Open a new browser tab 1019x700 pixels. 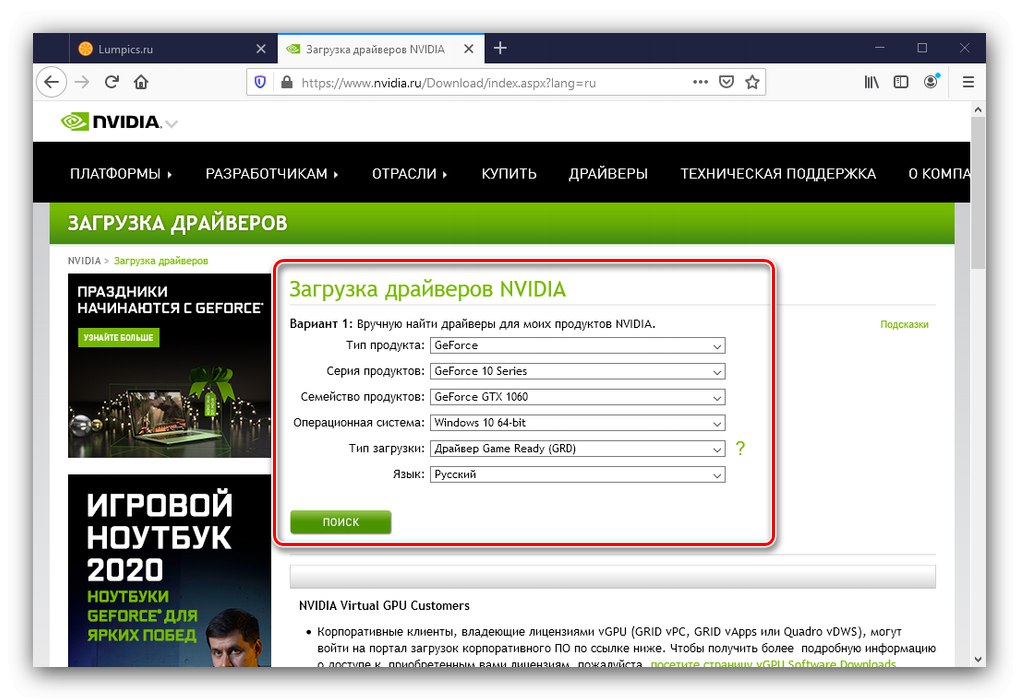point(500,48)
